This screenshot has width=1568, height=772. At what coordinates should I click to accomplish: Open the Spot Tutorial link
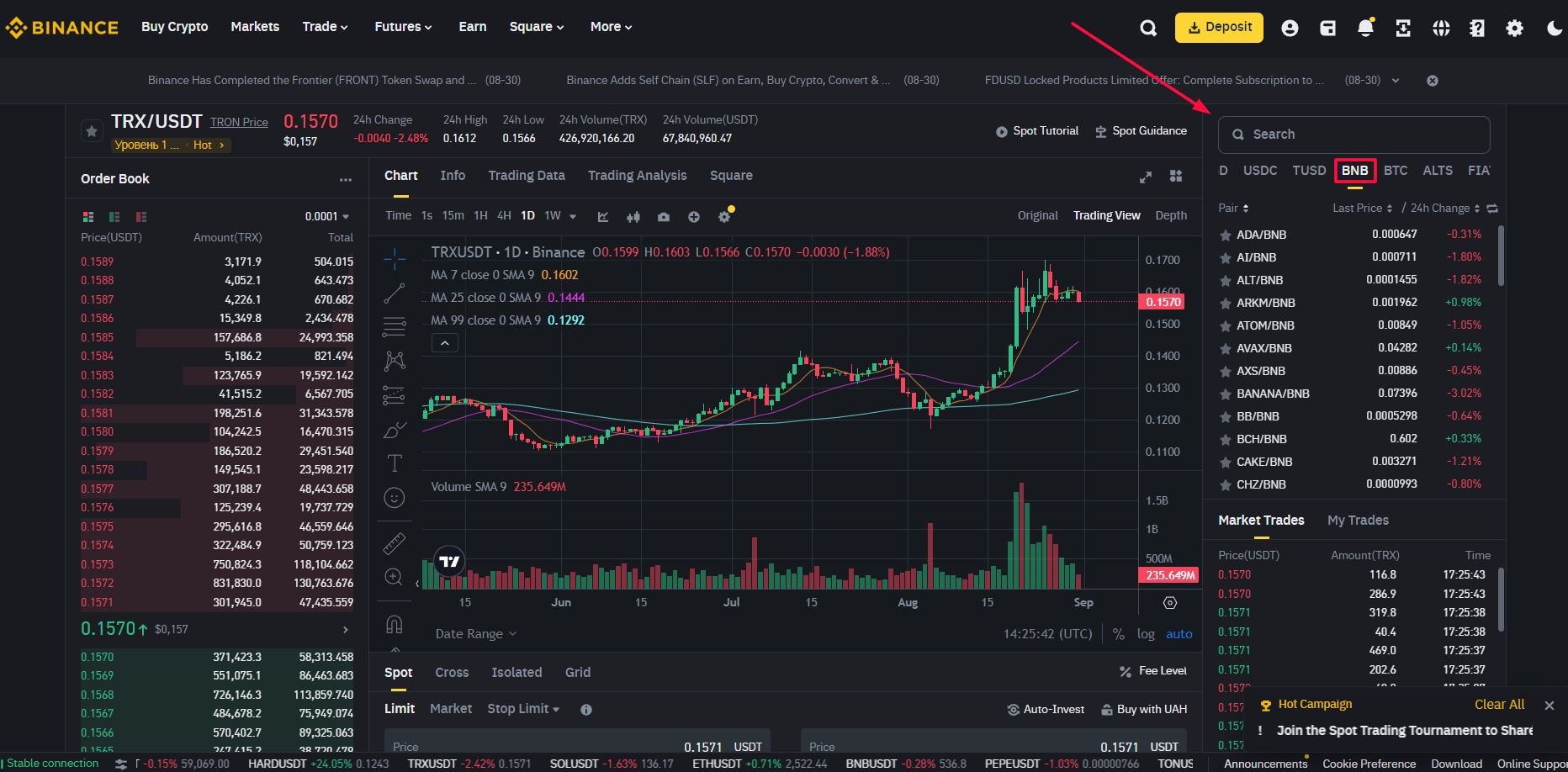point(1037,131)
